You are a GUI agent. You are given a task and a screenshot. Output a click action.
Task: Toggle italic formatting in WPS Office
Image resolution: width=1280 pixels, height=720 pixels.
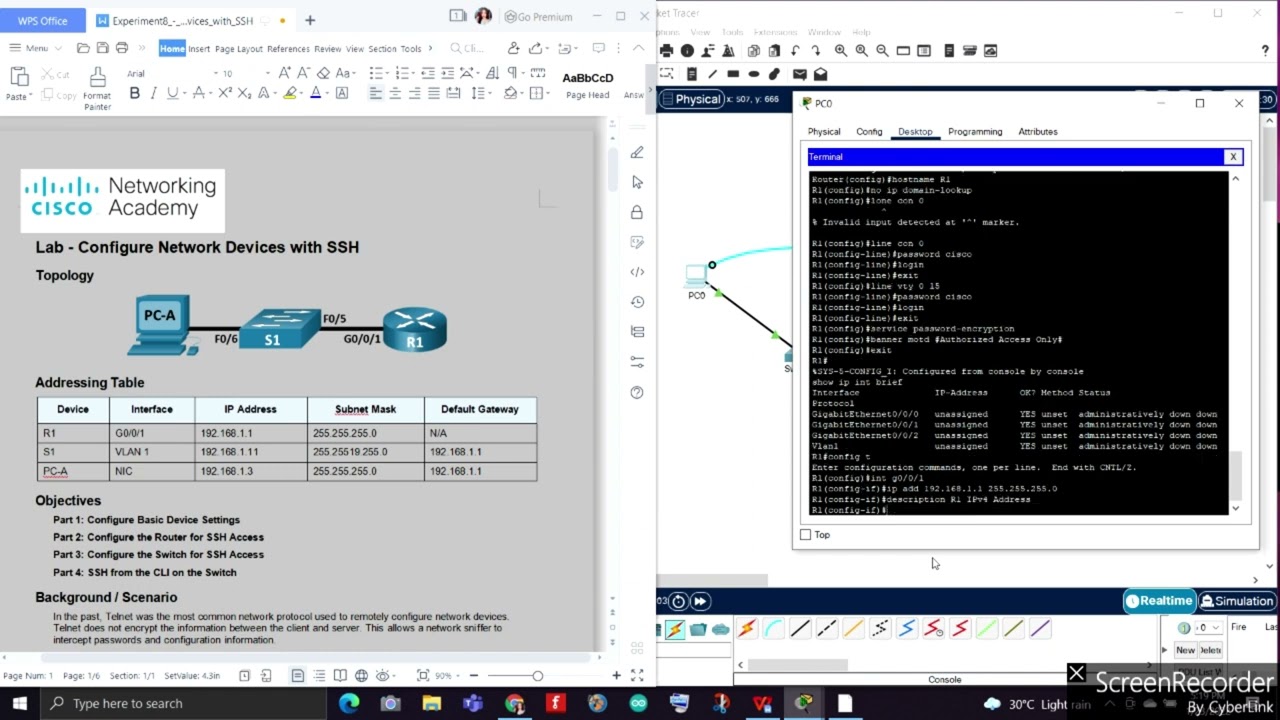pyautogui.click(x=153, y=93)
